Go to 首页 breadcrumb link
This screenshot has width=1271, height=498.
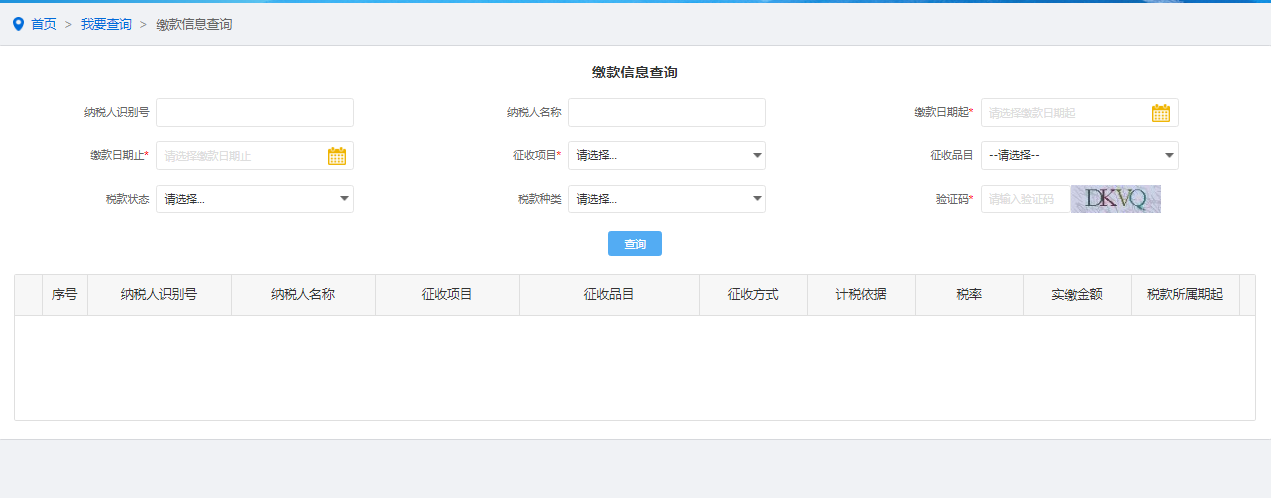(x=44, y=24)
